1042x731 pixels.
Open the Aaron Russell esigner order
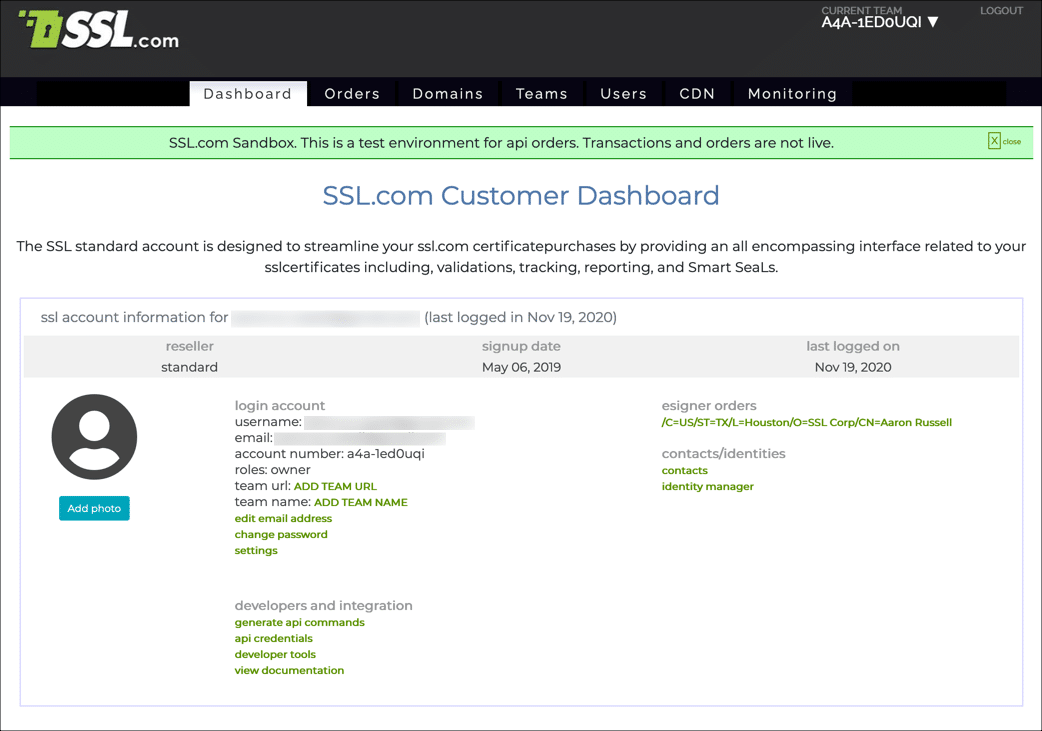806,422
